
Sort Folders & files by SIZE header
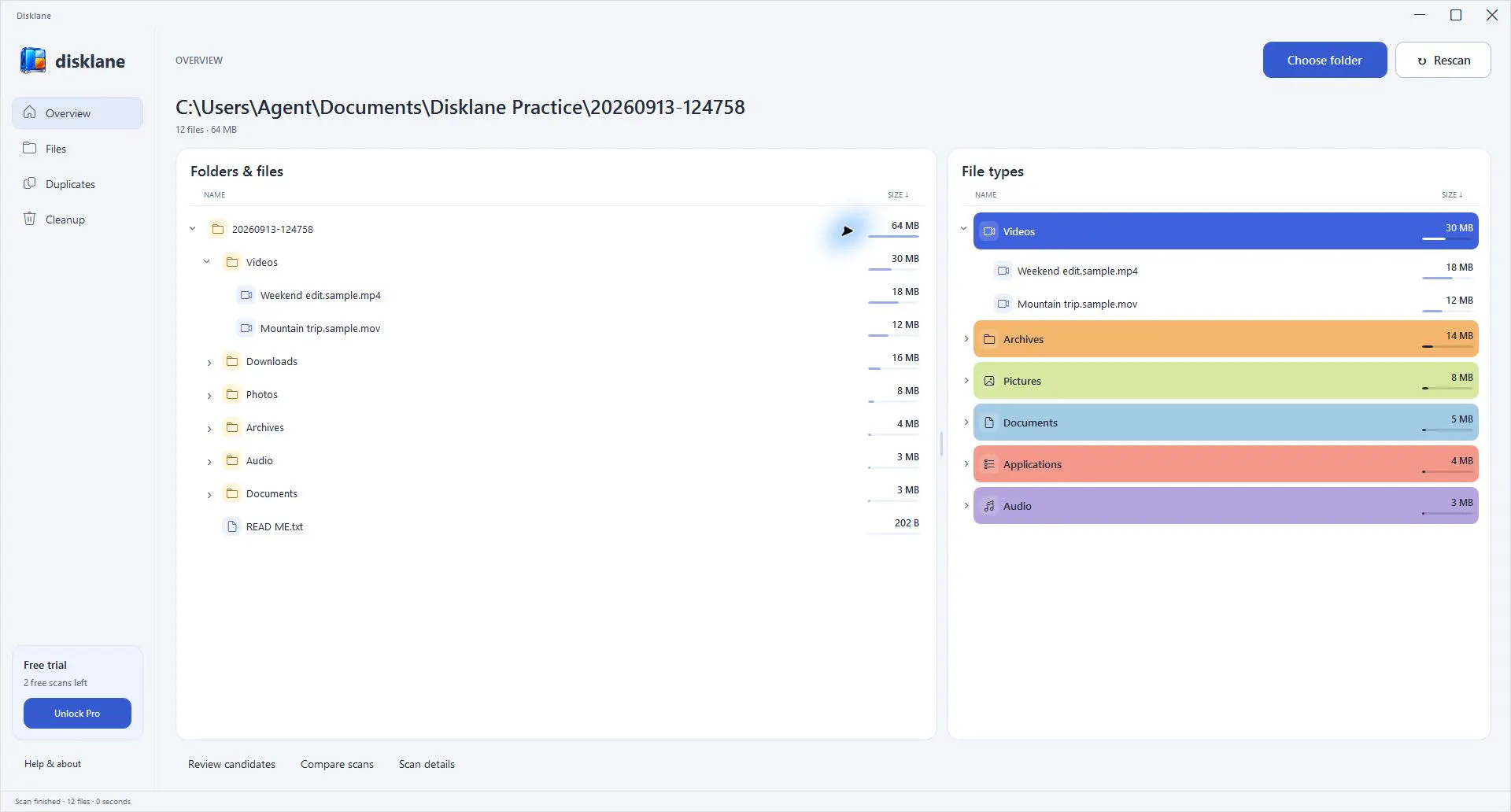tap(898, 194)
